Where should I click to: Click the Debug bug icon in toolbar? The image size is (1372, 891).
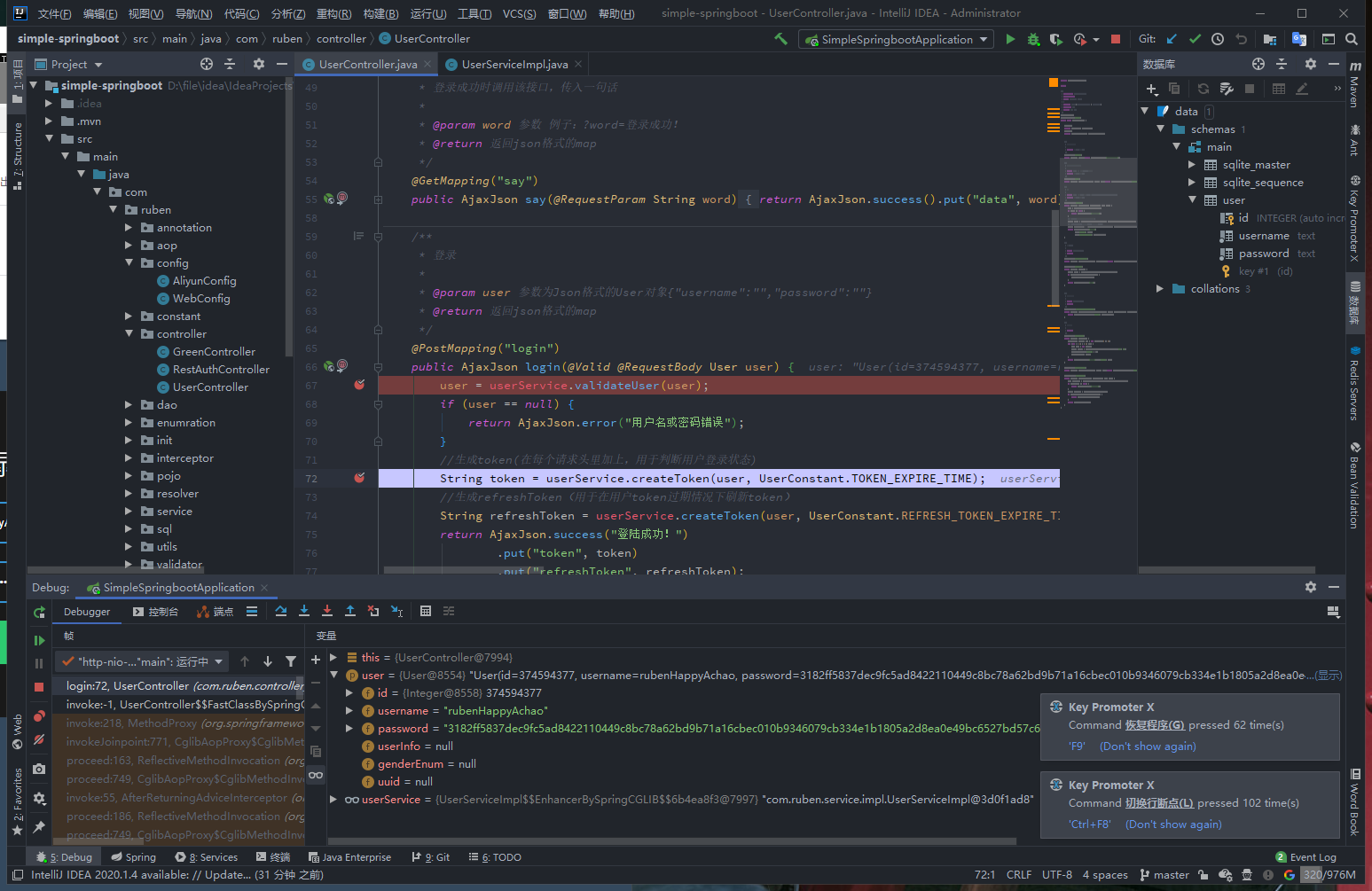(x=1033, y=39)
